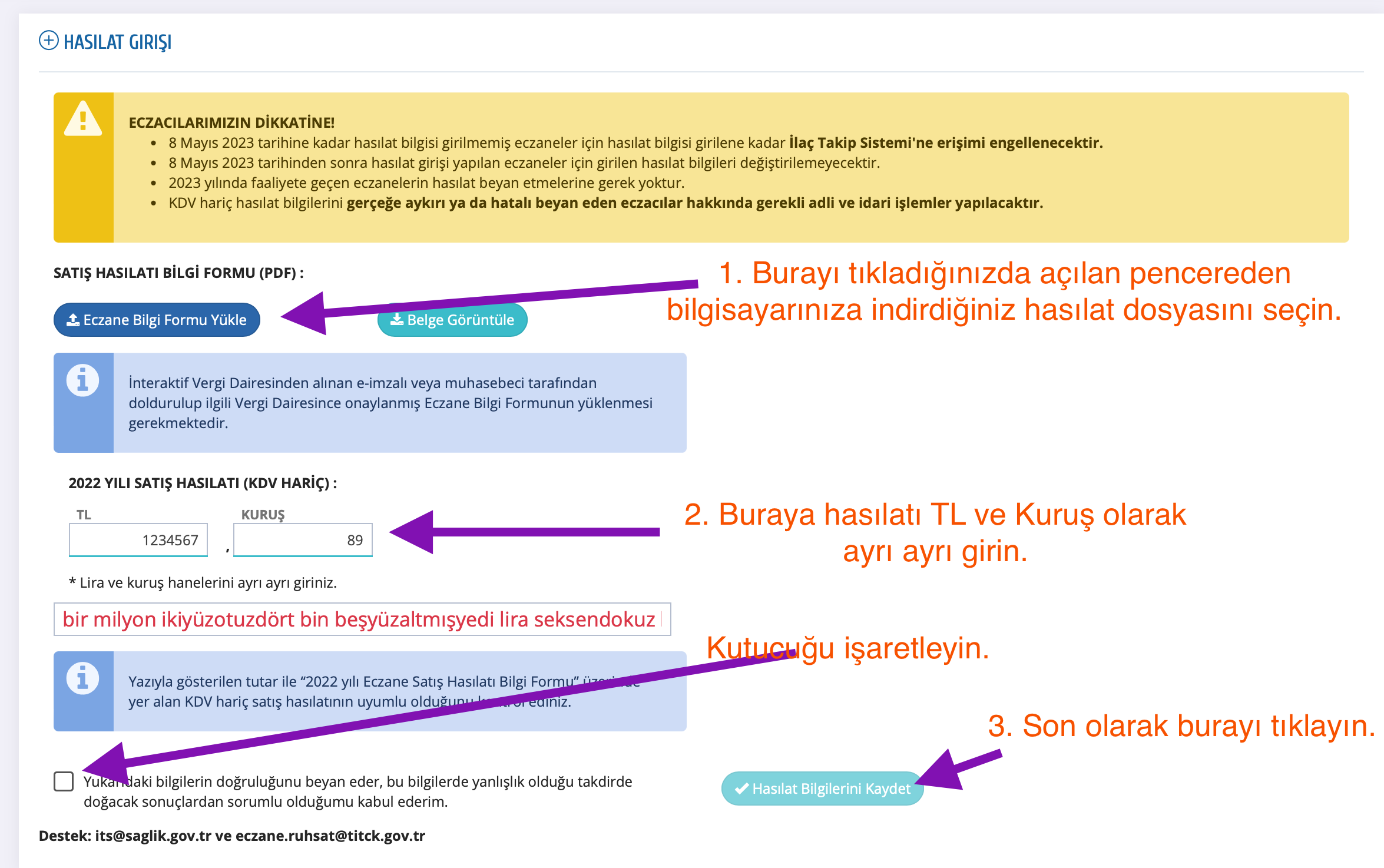Click the upload icon on Eczane Bilgi Formu Yükle
The height and width of the screenshot is (868, 1384).
(73, 320)
